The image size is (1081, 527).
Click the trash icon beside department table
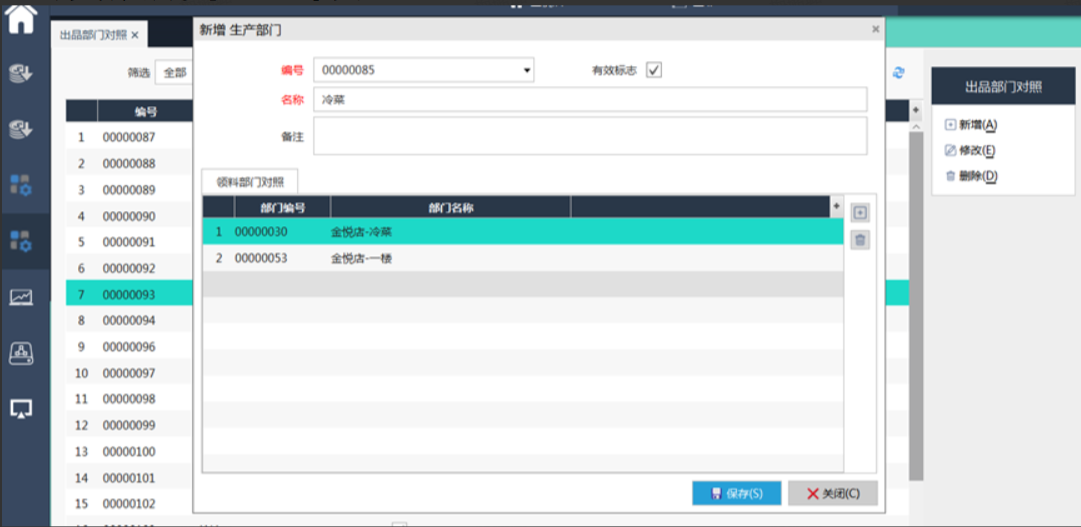[x=860, y=240]
